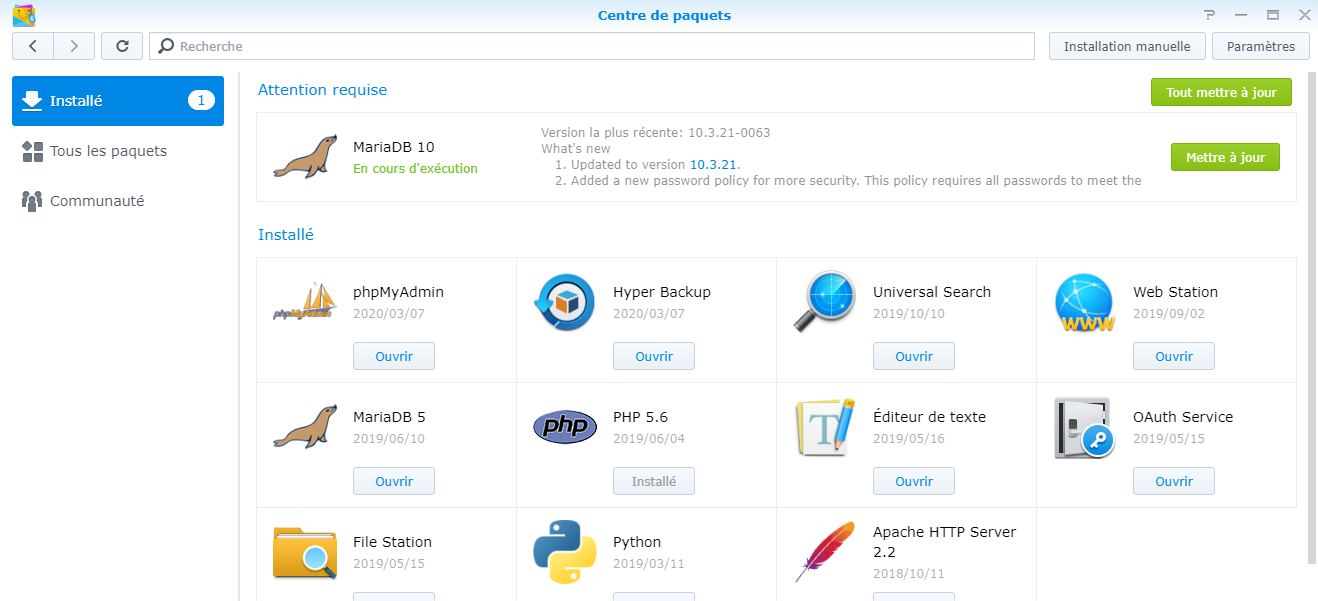
Task: Switch to the Communauté section
Action: tap(118, 201)
